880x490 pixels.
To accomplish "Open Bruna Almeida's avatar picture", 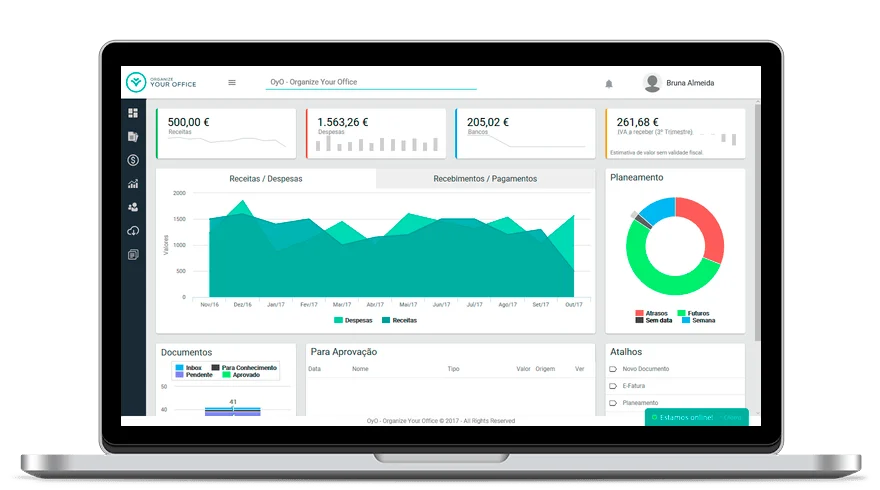I will coord(652,83).
